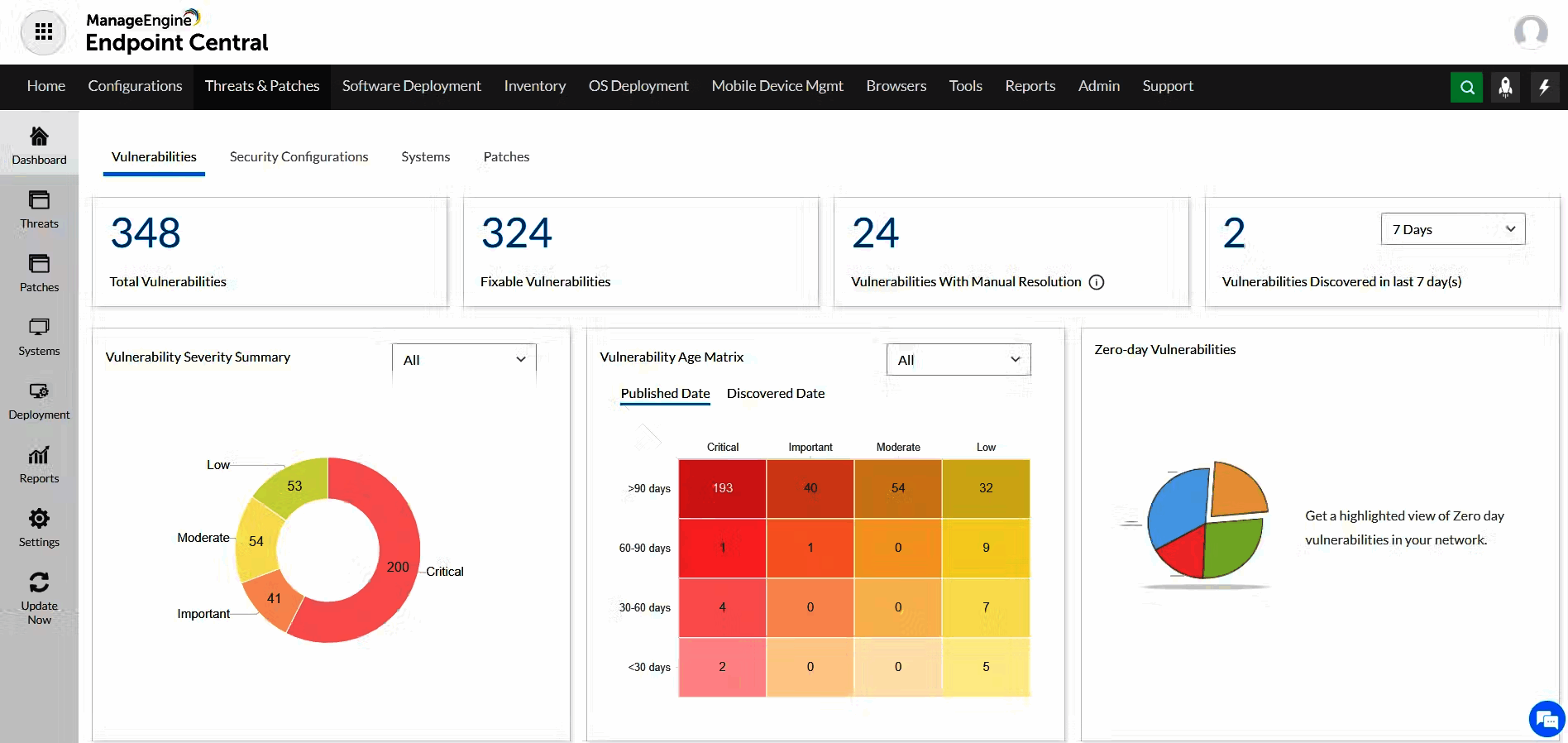This screenshot has width=1568, height=743.
Task: Click the lightning bolt icon
Action: point(1543,87)
